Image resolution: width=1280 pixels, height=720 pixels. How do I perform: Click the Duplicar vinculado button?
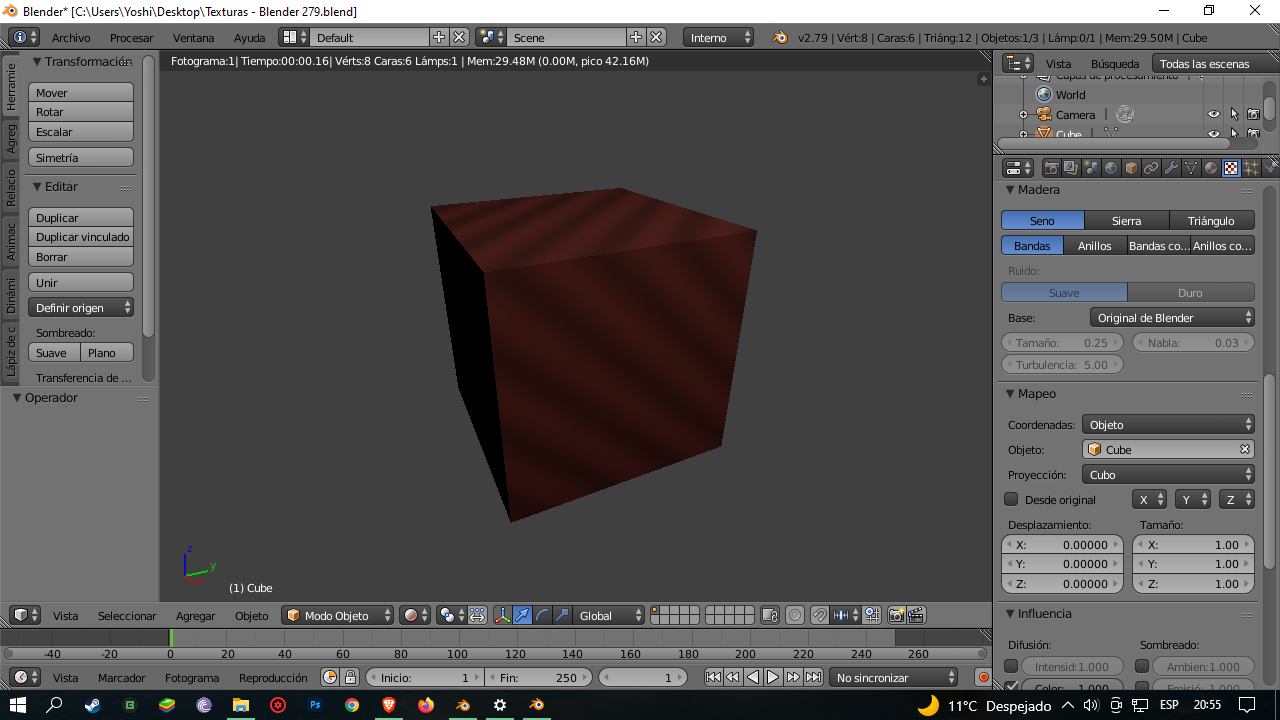tap(81, 237)
